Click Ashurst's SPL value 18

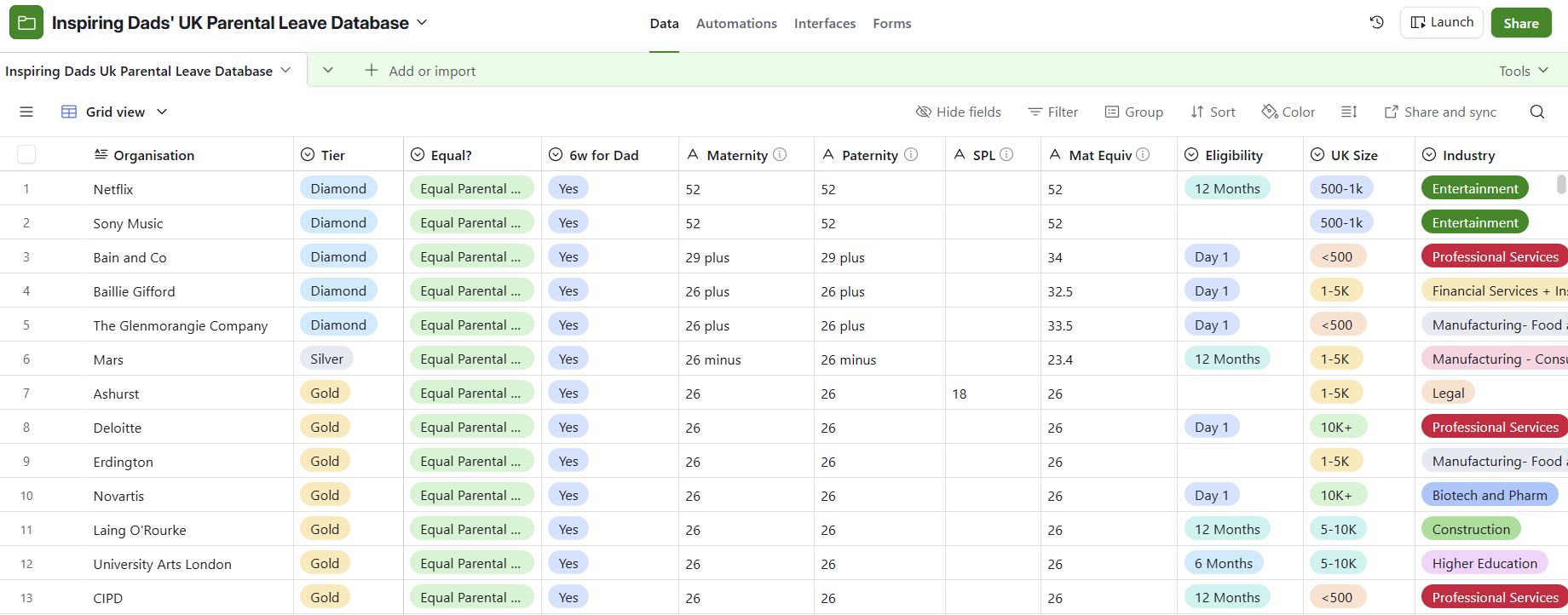tap(960, 394)
